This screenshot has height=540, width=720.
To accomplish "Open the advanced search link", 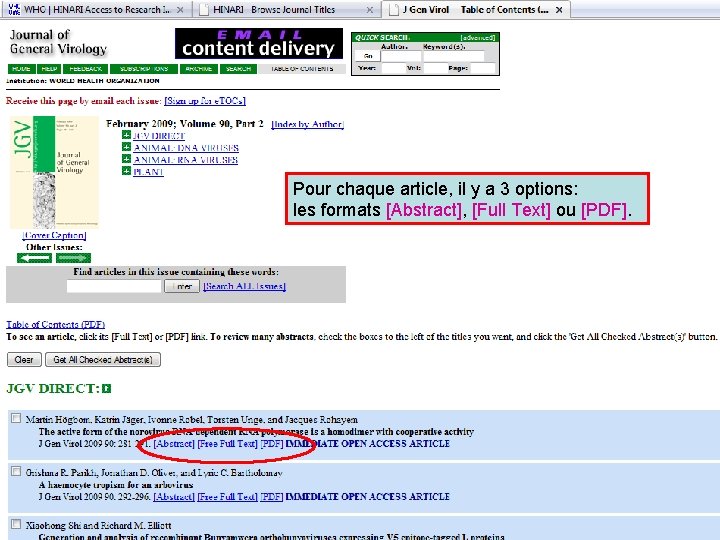I will click(478, 38).
